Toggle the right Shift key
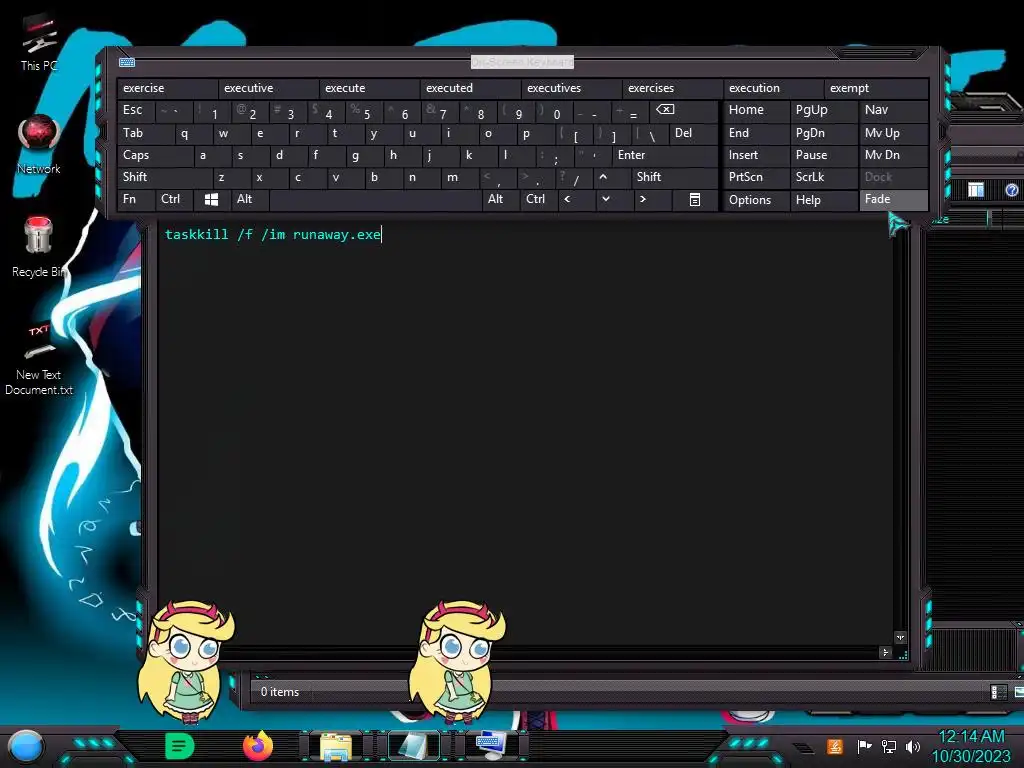The image size is (1024, 768). 675,177
